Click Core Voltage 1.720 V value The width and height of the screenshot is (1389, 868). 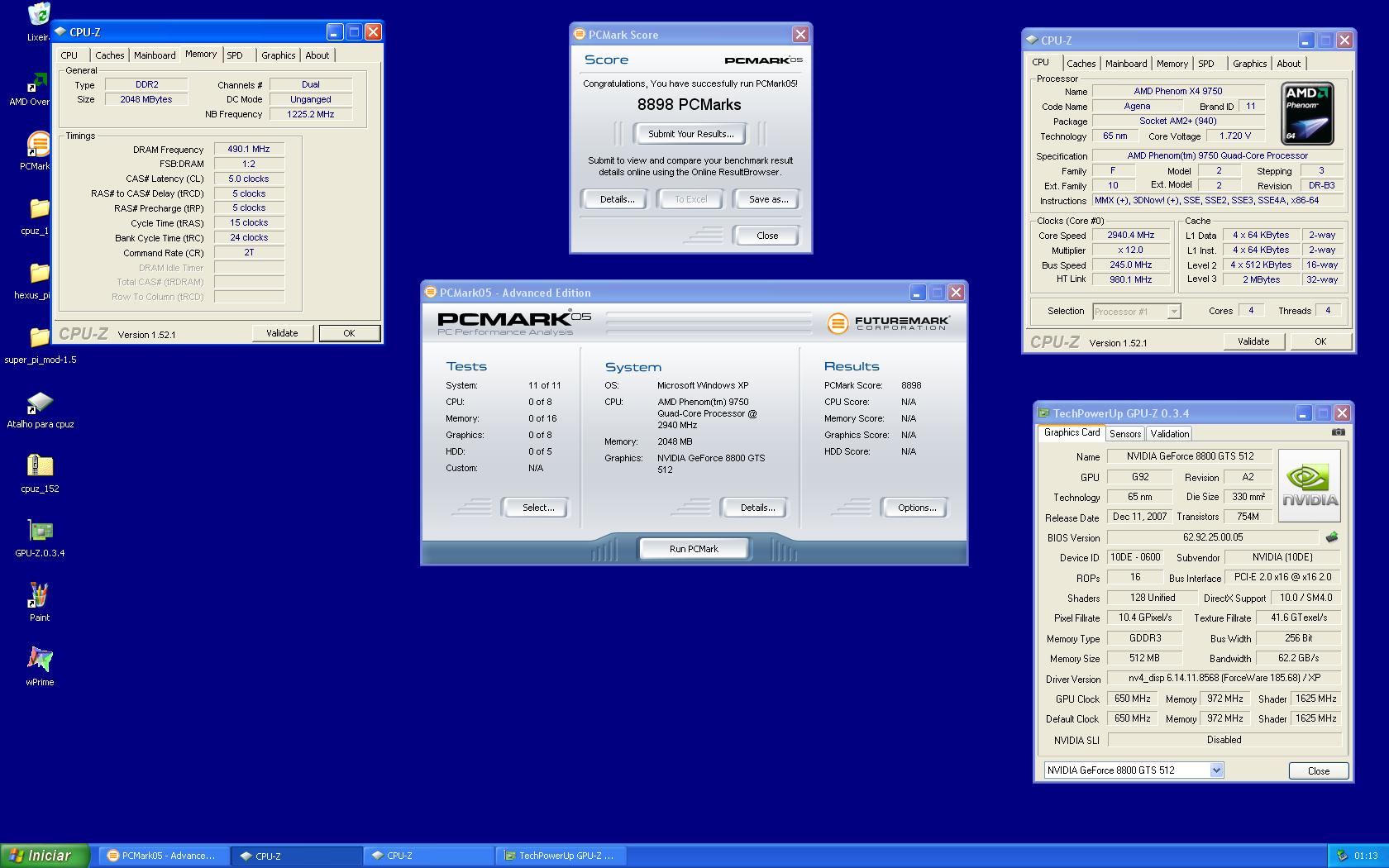click(1235, 136)
